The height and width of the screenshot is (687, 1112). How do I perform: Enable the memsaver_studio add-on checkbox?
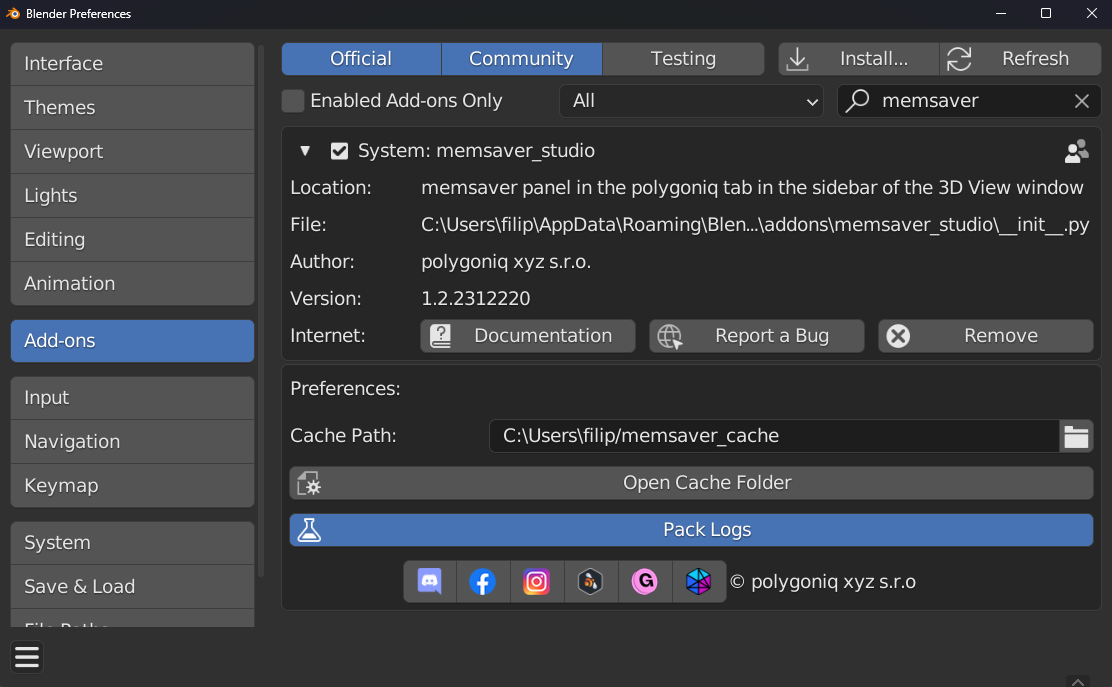(339, 150)
